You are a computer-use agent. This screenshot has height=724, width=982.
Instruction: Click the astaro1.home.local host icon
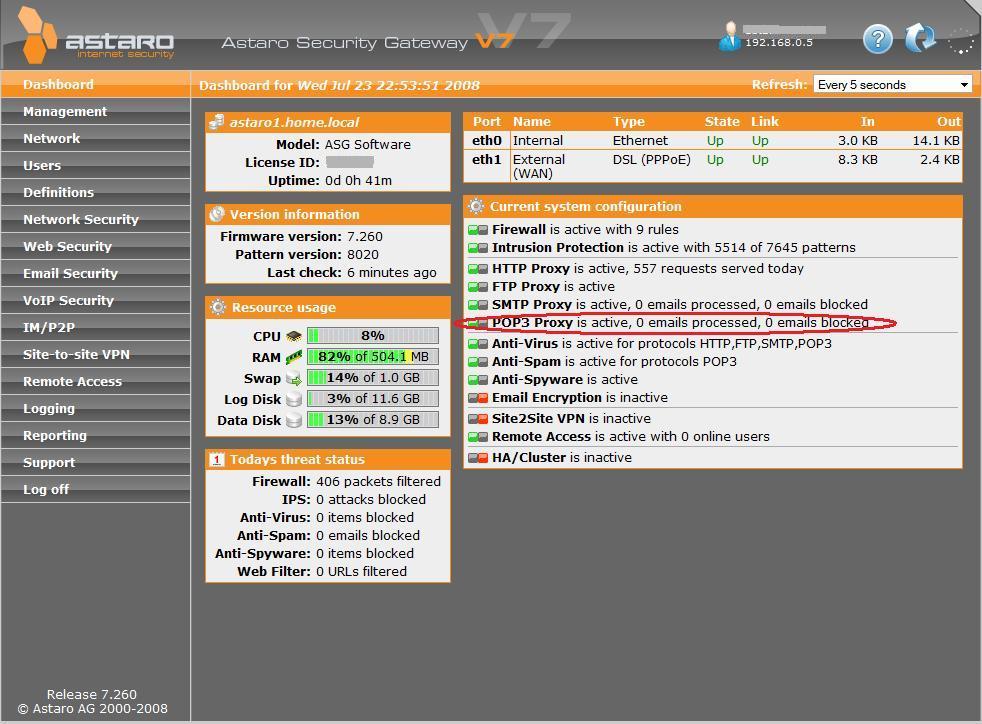click(x=217, y=122)
